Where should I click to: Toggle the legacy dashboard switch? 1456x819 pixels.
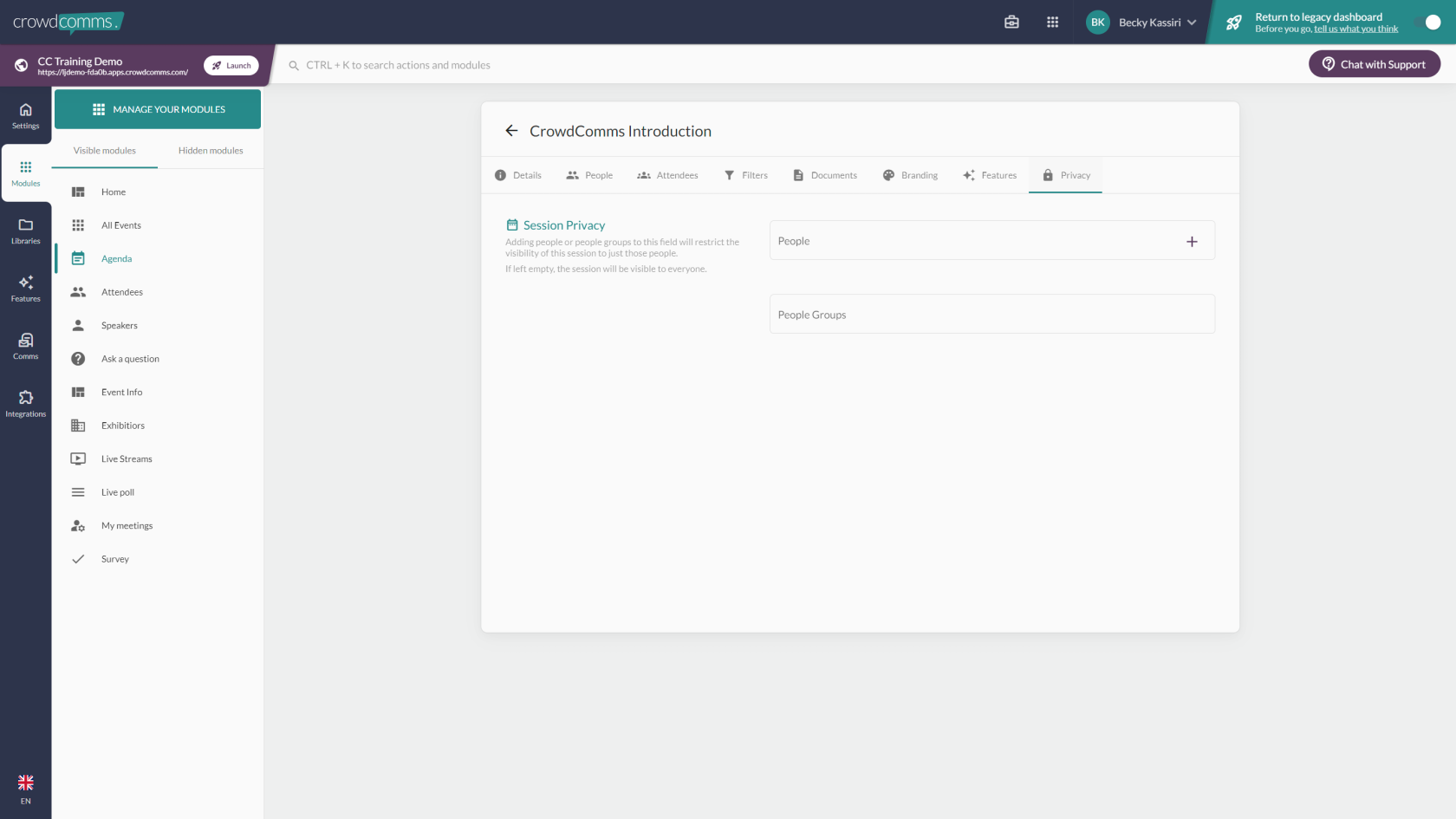coord(1427,23)
